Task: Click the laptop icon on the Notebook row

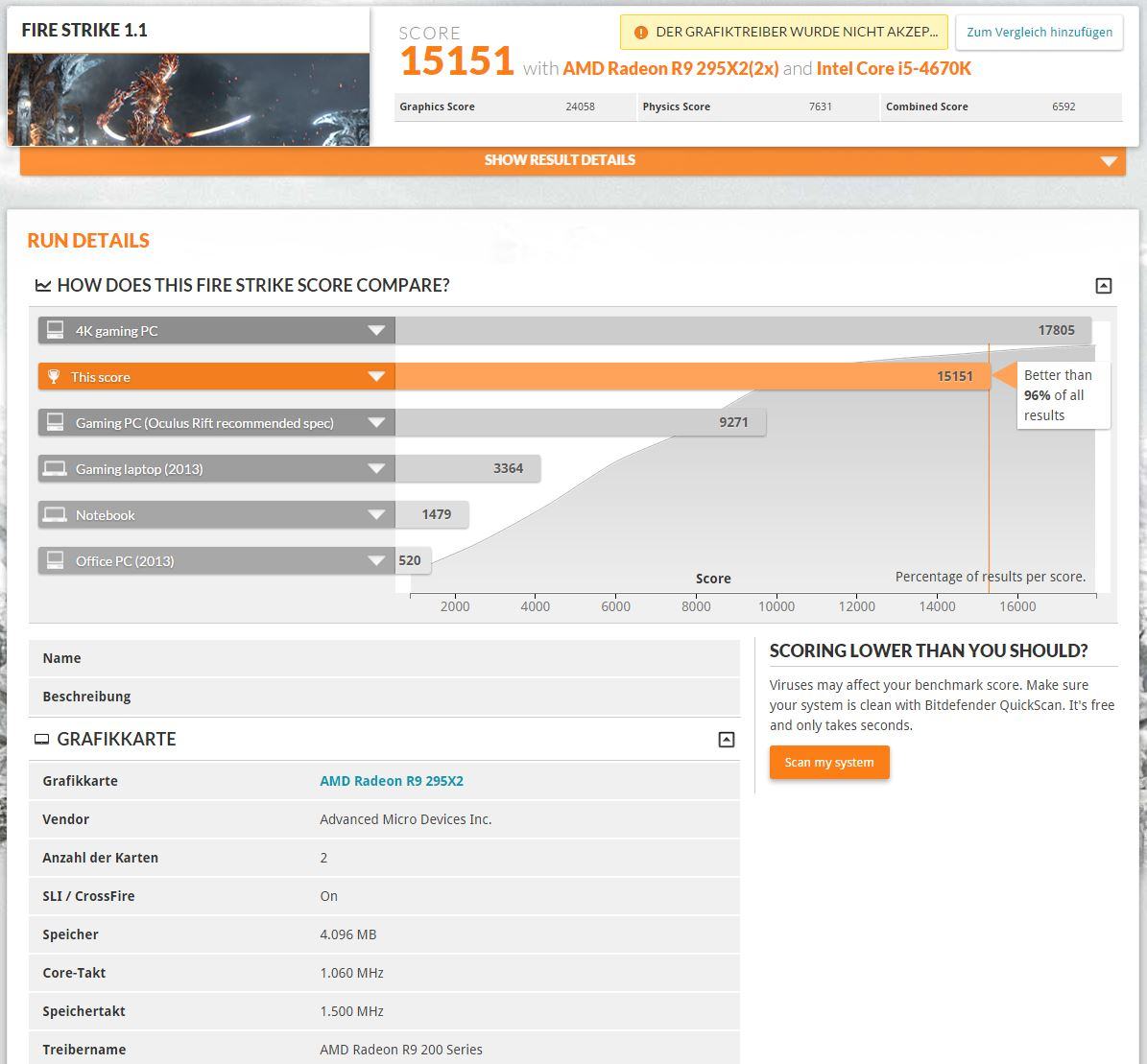Action: click(x=55, y=515)
